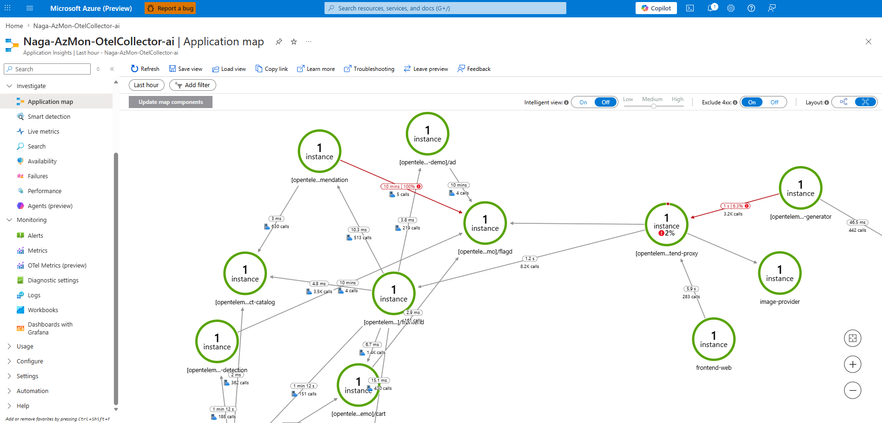Open Learn more link

click(316, 69)
